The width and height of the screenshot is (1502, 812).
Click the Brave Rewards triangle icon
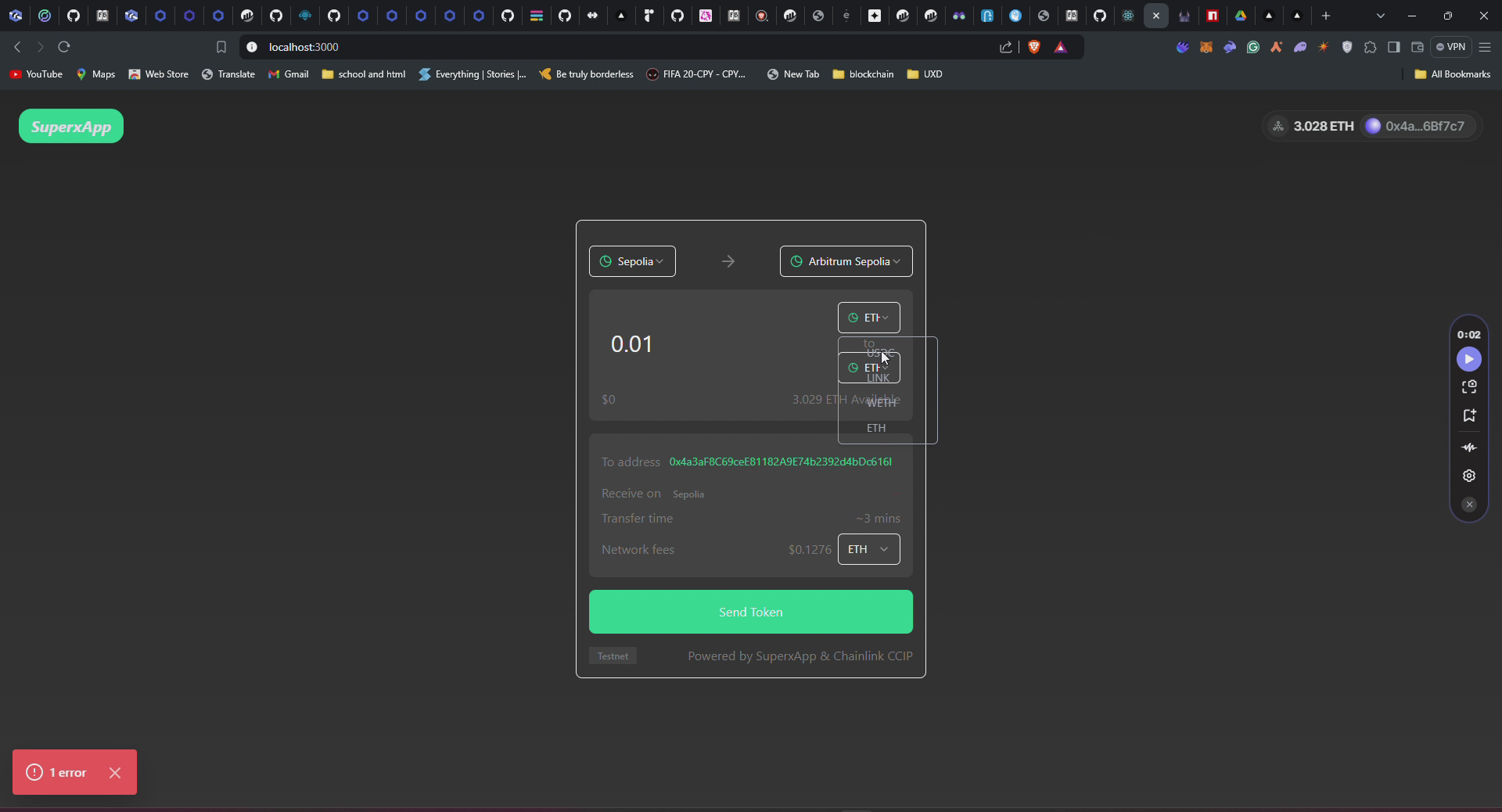[1061, 47]
